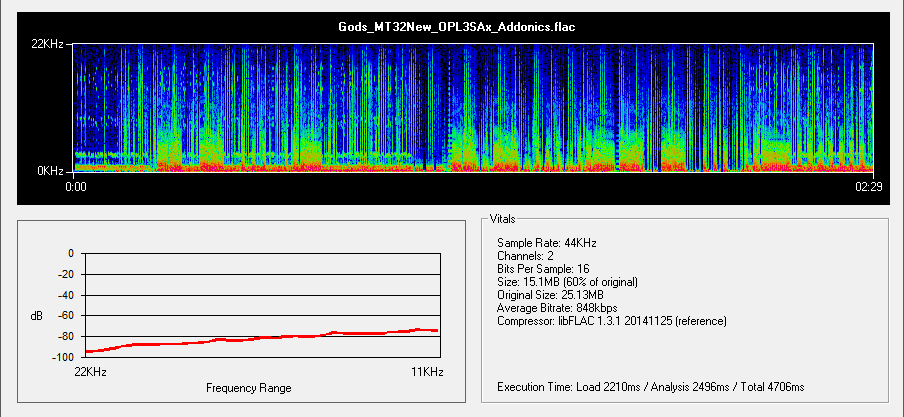Click the 11KHz label under the graph
The image size is (904, 417).
[426, 371]
